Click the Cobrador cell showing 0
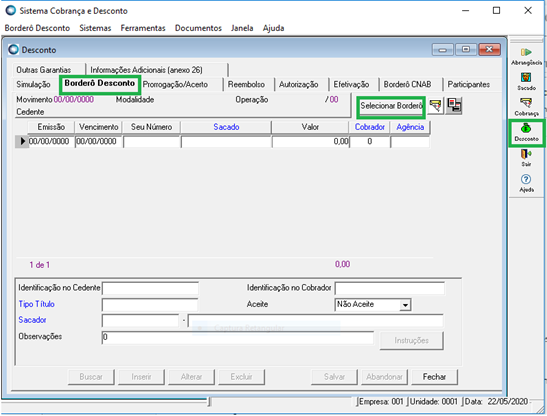 pos(370,141)
